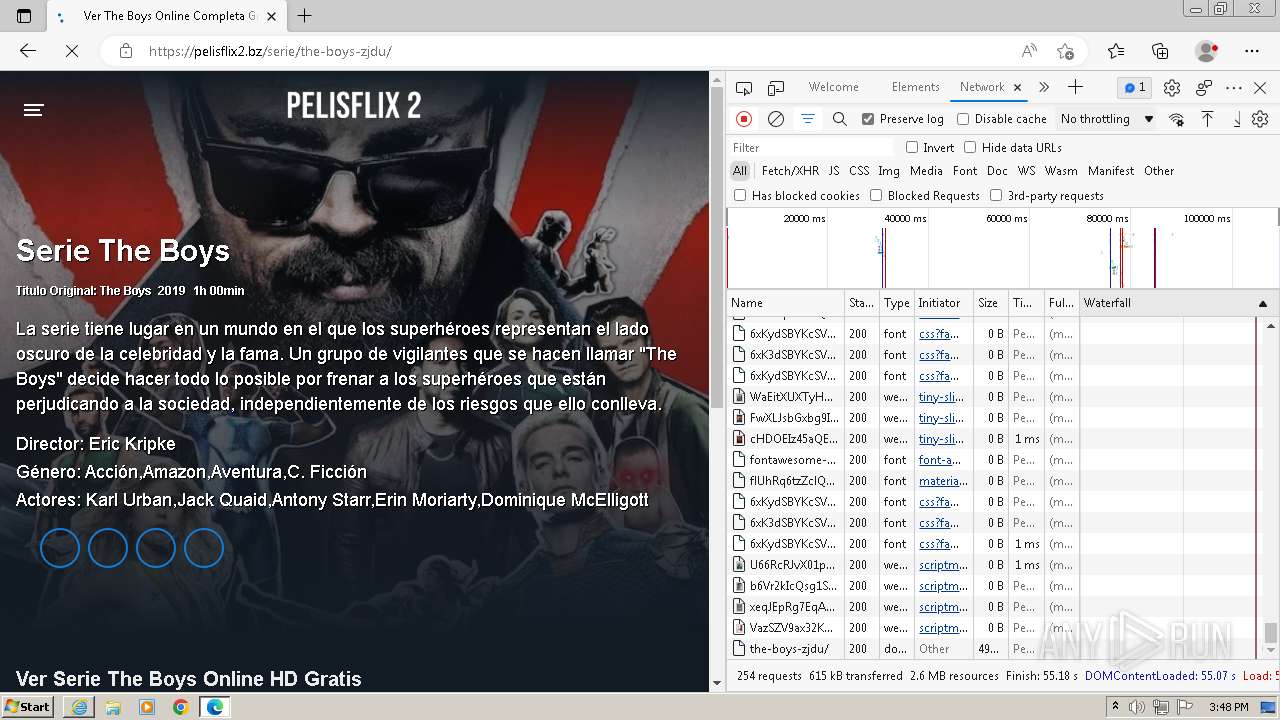Search the network requests
The height and width of the screenshot is (720, 1280).
tap(840, 119)
